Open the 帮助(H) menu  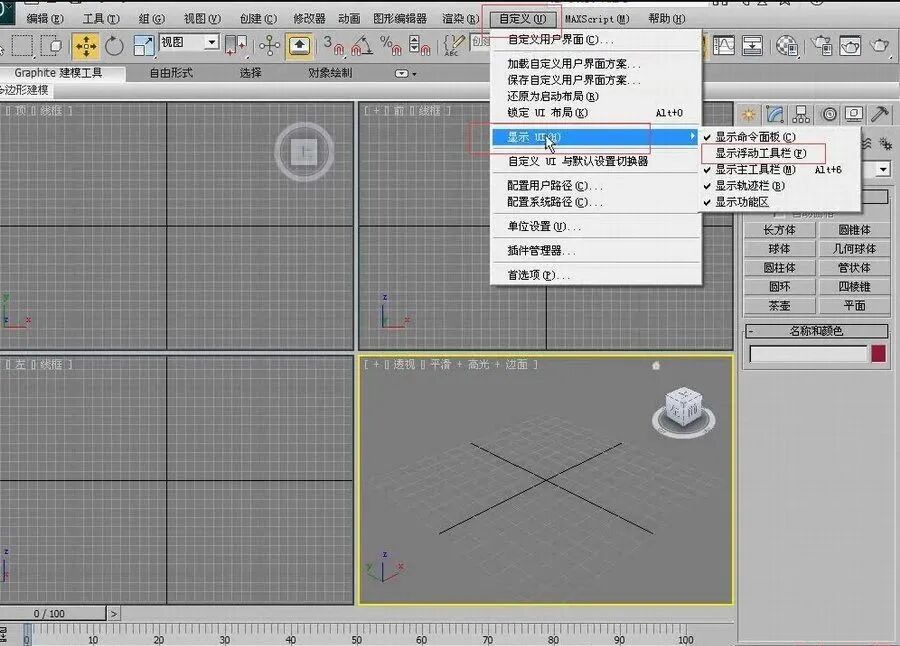(666, 19)
